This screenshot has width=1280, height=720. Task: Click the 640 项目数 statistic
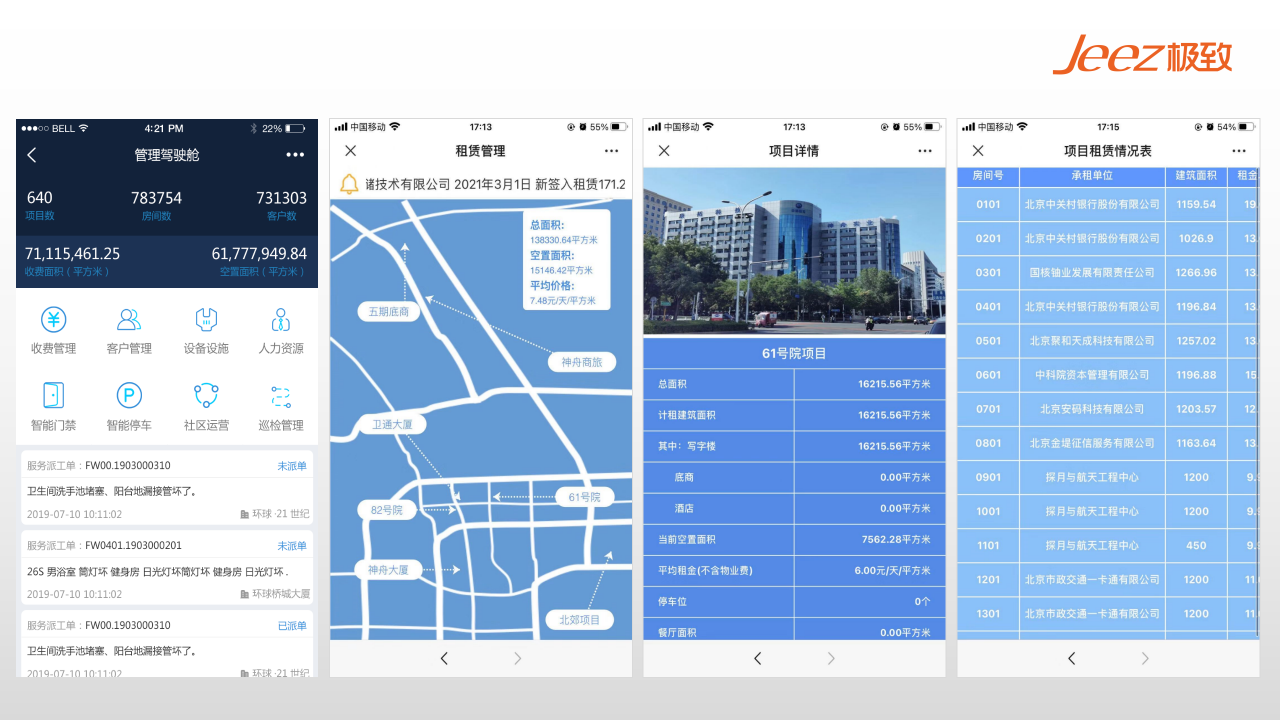(x=40, y=205)
